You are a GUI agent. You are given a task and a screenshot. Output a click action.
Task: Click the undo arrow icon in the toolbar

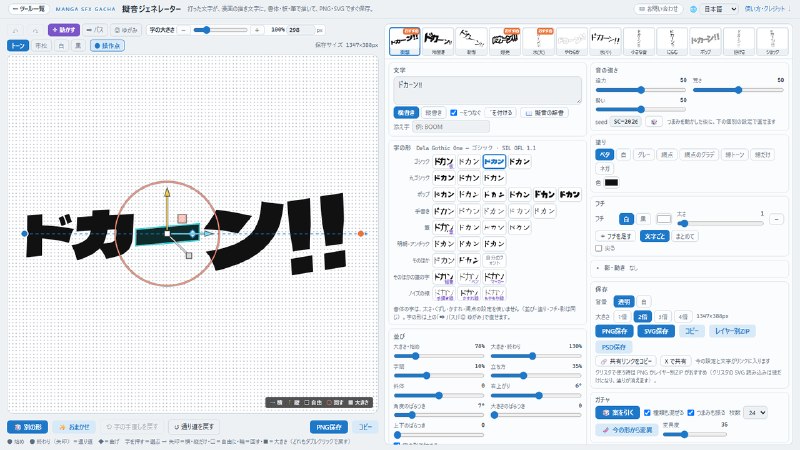[x=16, y=30]
